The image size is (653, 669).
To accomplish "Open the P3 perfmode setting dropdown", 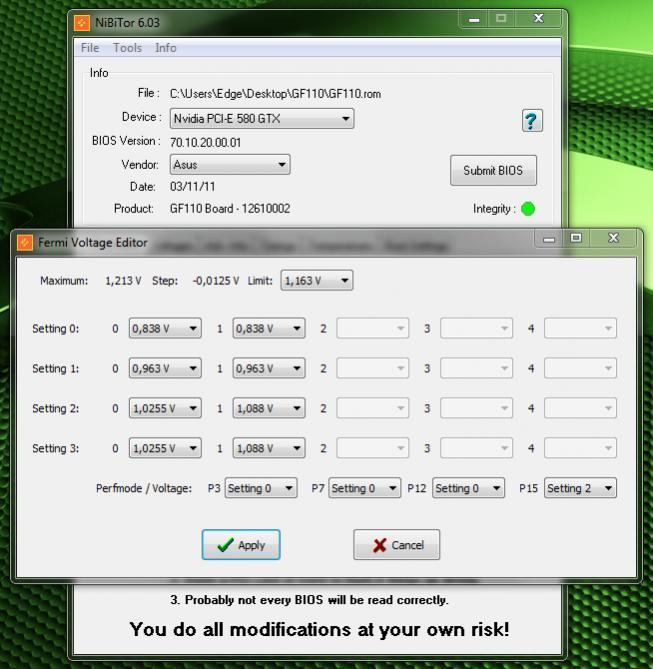I will 261,488.
